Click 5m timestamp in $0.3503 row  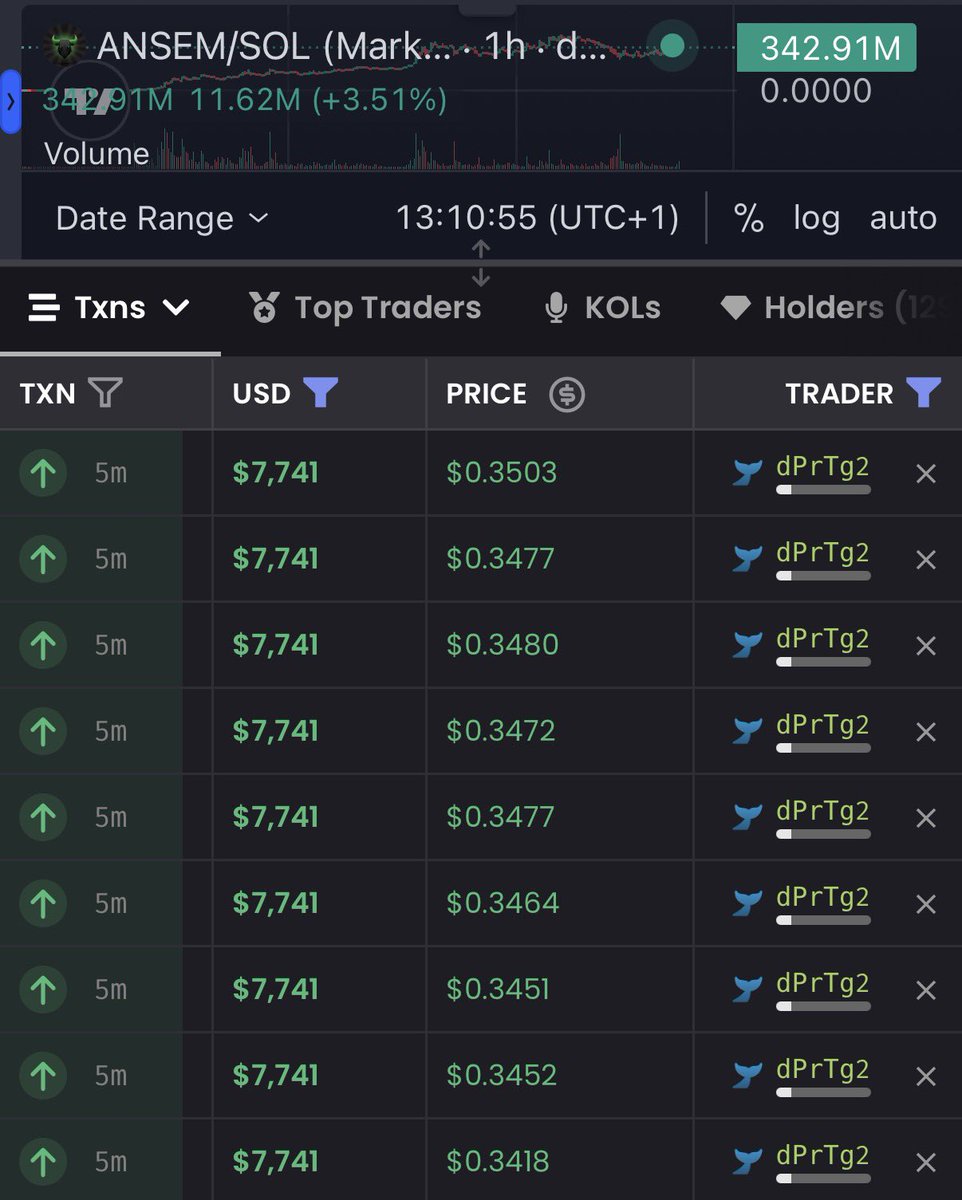[111, 473]
